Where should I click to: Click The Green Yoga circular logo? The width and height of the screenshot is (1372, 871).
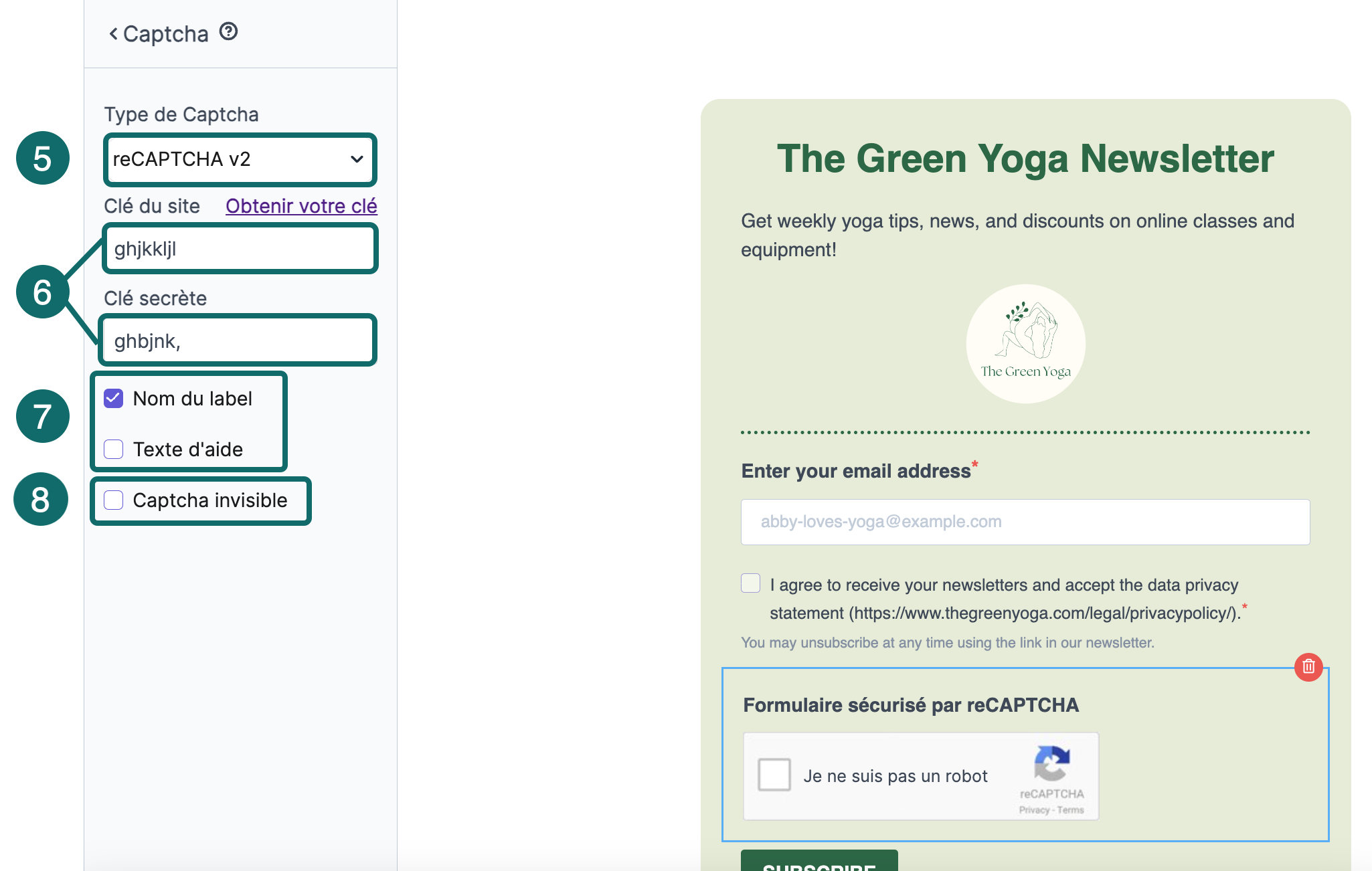(1025, 344)
